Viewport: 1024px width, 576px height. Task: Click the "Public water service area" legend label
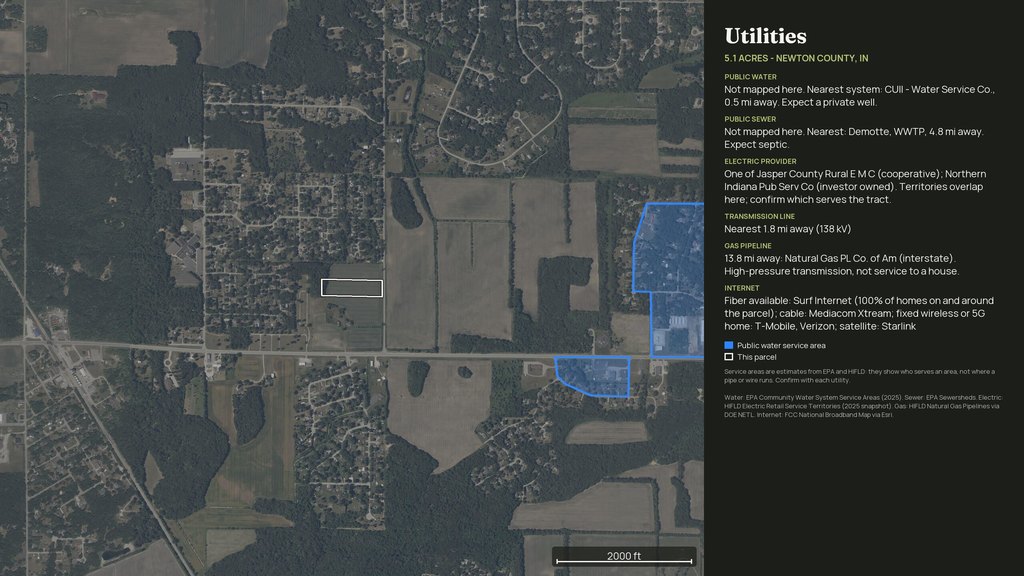781,345
